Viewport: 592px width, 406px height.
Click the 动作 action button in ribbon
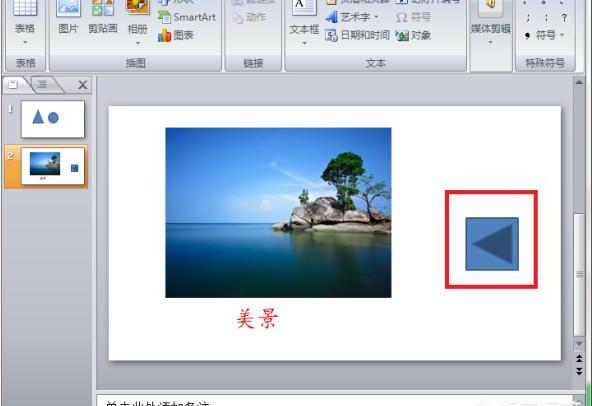coord(249,17)
